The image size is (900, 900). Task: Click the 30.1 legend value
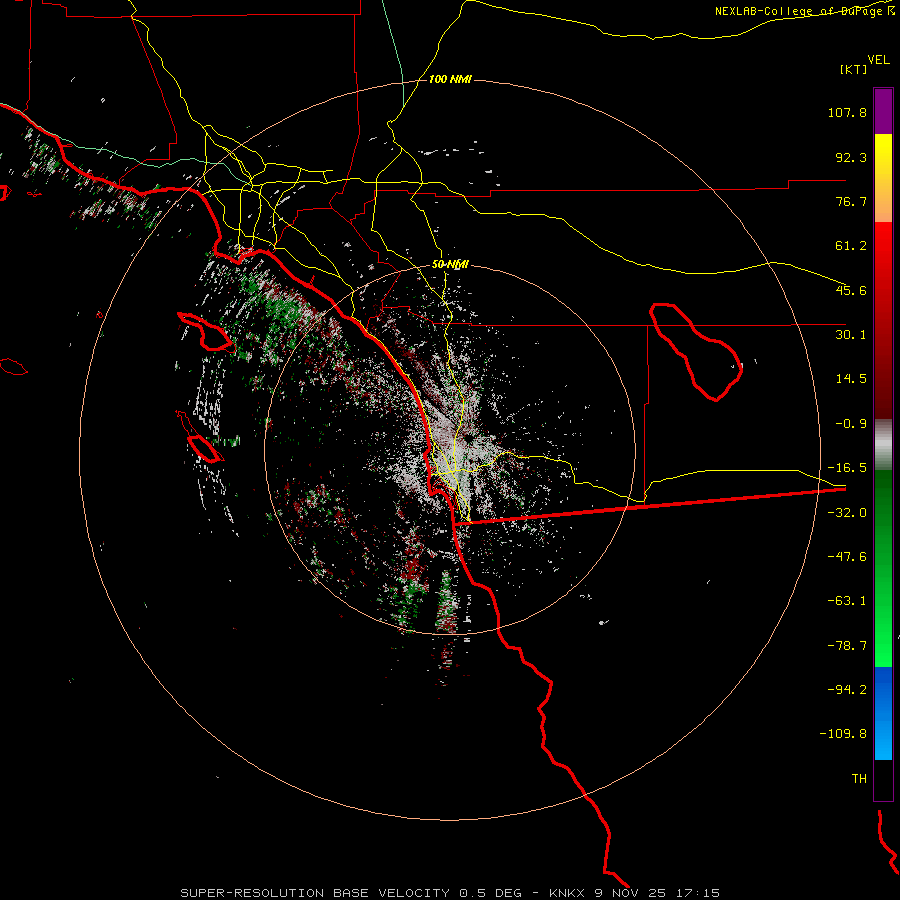(x=851, y=335)
